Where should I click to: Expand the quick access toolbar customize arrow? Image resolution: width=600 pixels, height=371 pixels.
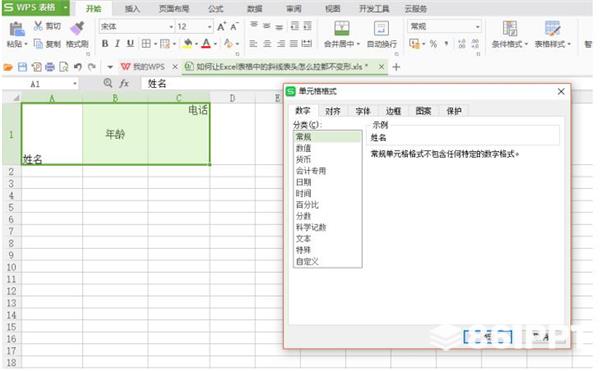[110, 67]
